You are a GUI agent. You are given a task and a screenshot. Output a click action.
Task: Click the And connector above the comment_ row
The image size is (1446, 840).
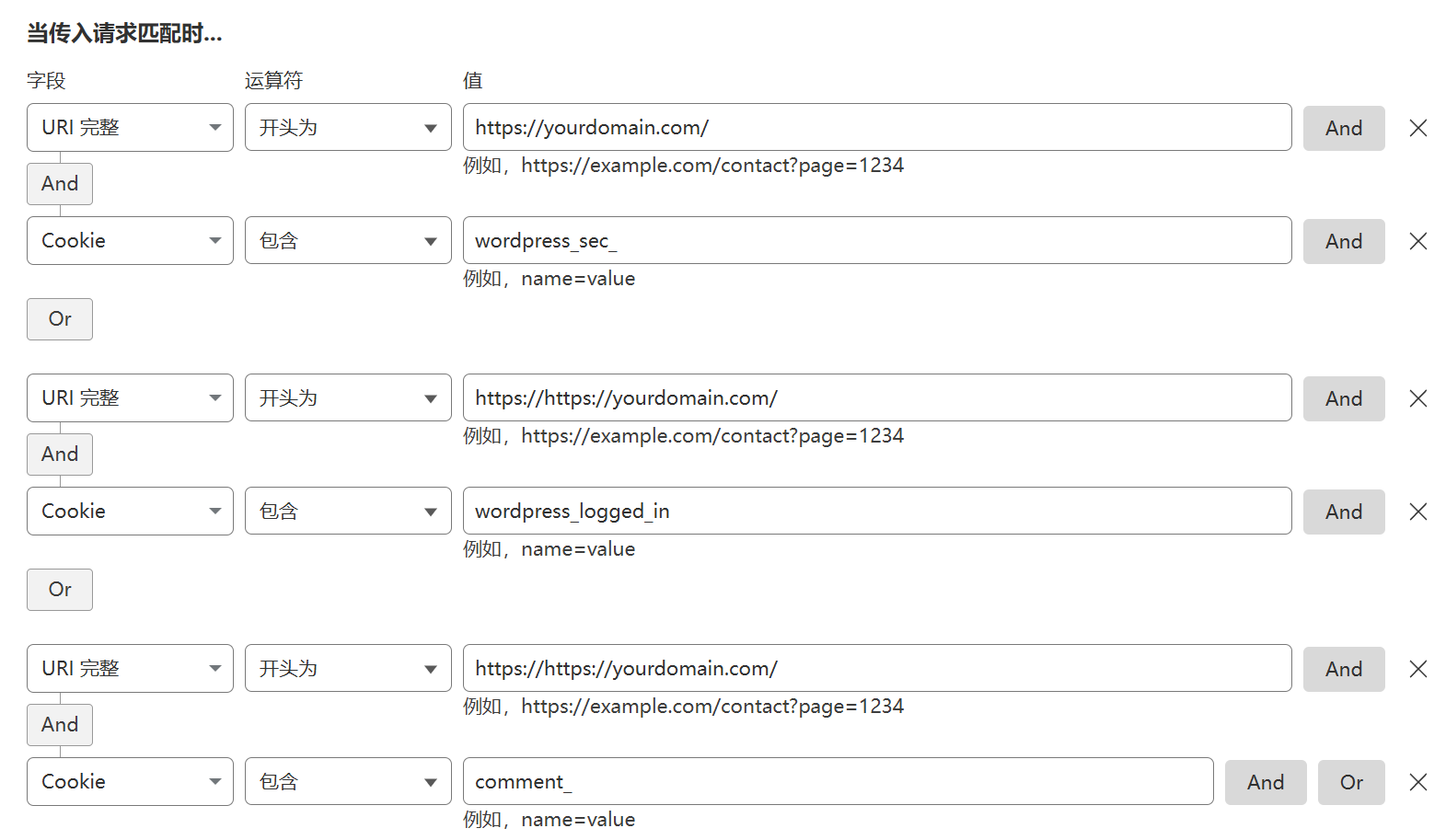coord(59,724)
